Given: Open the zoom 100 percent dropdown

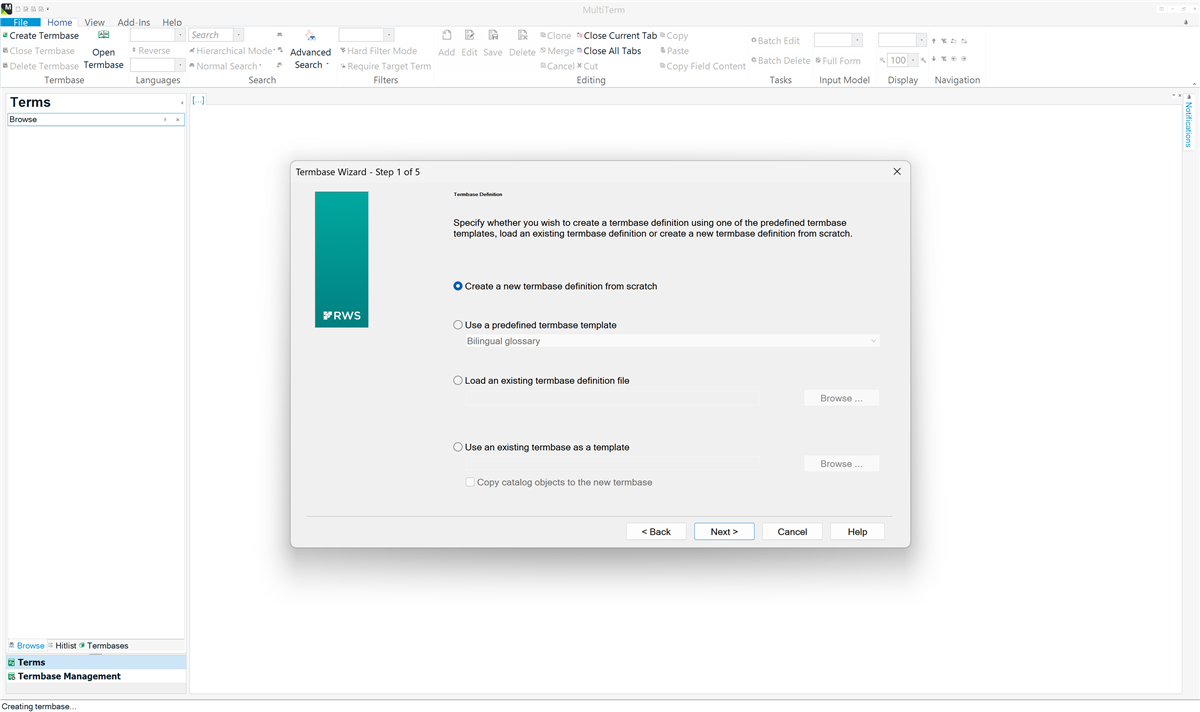Looking at the screenshot, I should click(x=912, y=60).
